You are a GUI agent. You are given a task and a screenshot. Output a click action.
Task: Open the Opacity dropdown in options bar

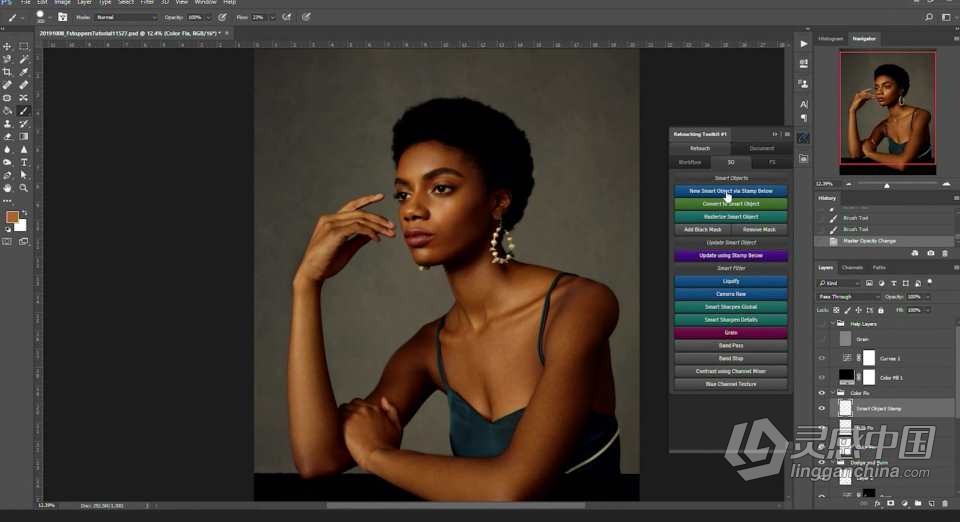point(209,17)
